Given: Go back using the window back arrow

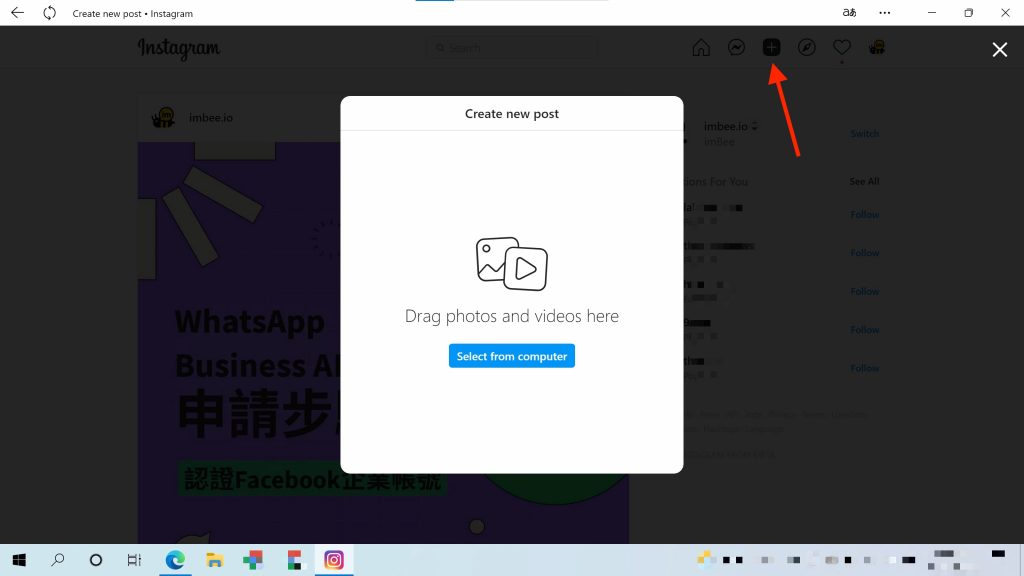Looking at the screenshot, I should tap(18, 13).
